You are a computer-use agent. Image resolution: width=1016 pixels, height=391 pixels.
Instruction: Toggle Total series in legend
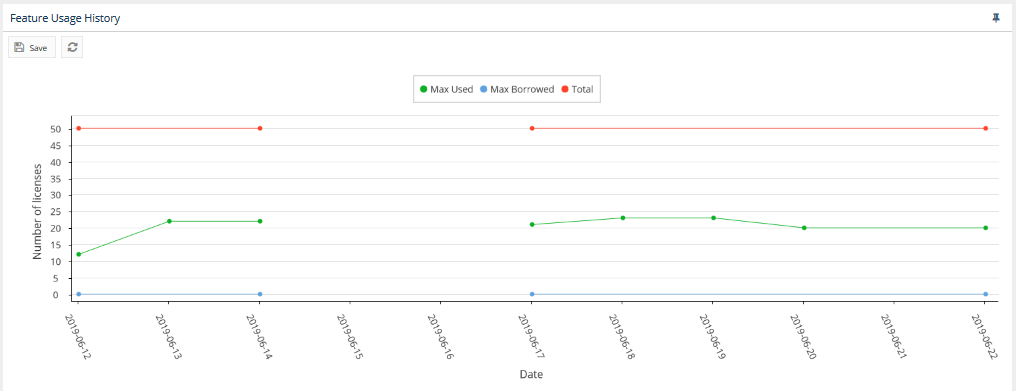577,89
